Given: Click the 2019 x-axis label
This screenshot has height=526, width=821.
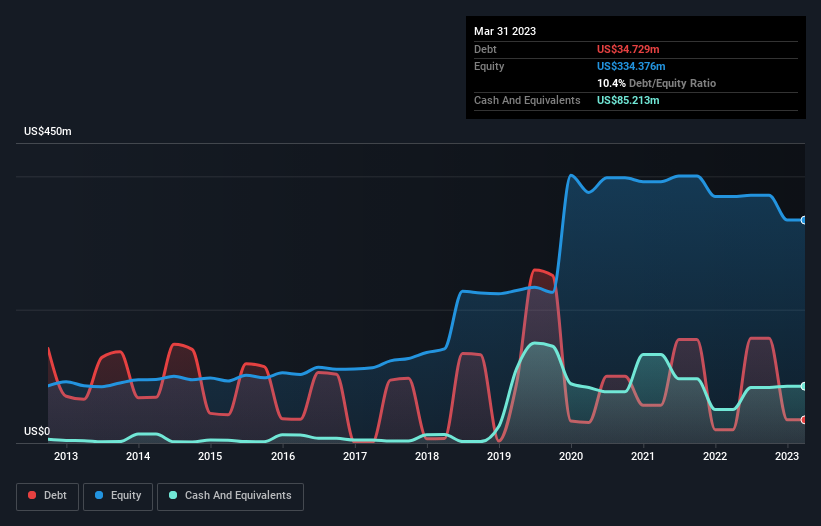Looking at the screenshot, I should coord(499,456).
